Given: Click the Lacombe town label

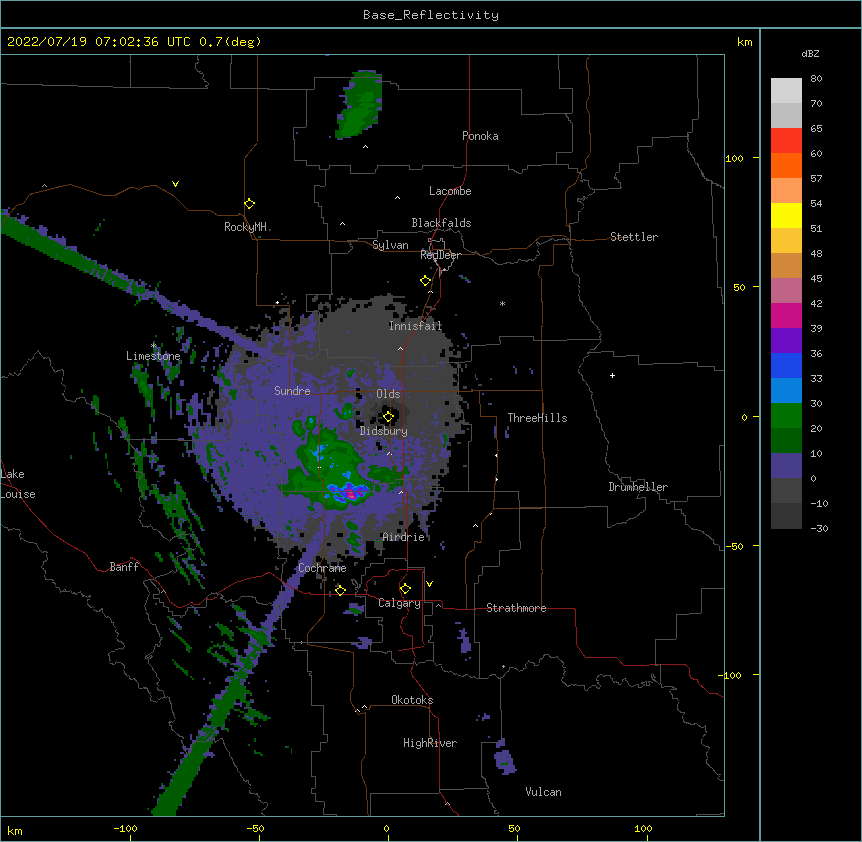Looking at the screenshot, I should (x=450, y=191).
